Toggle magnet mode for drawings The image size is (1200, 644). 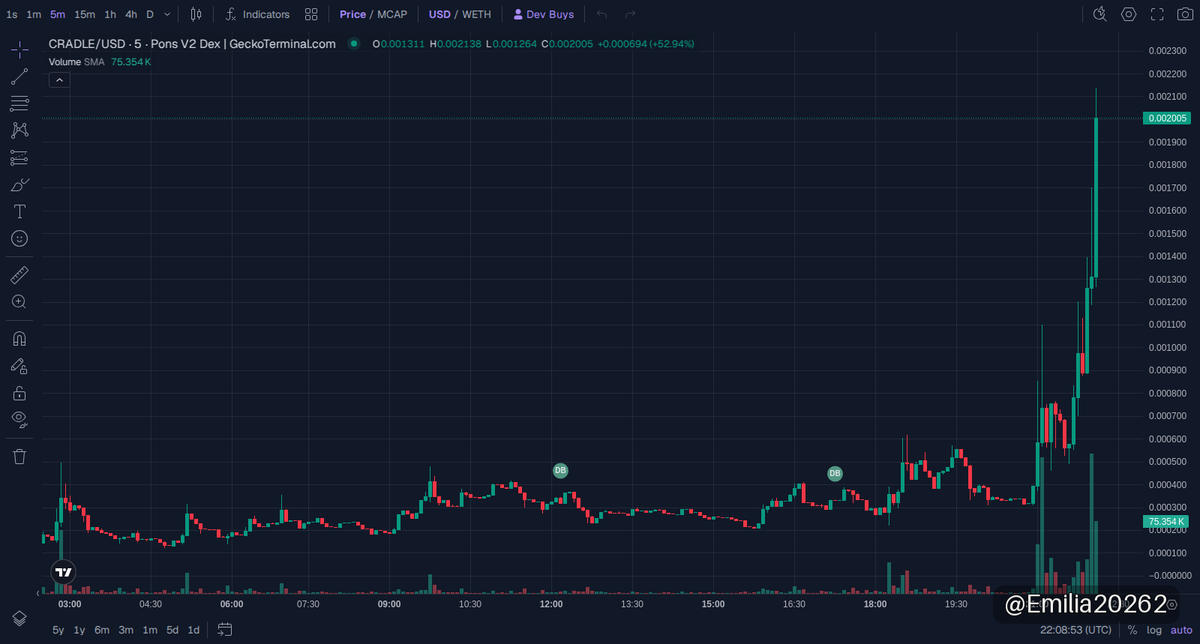[x=19, y=339]
